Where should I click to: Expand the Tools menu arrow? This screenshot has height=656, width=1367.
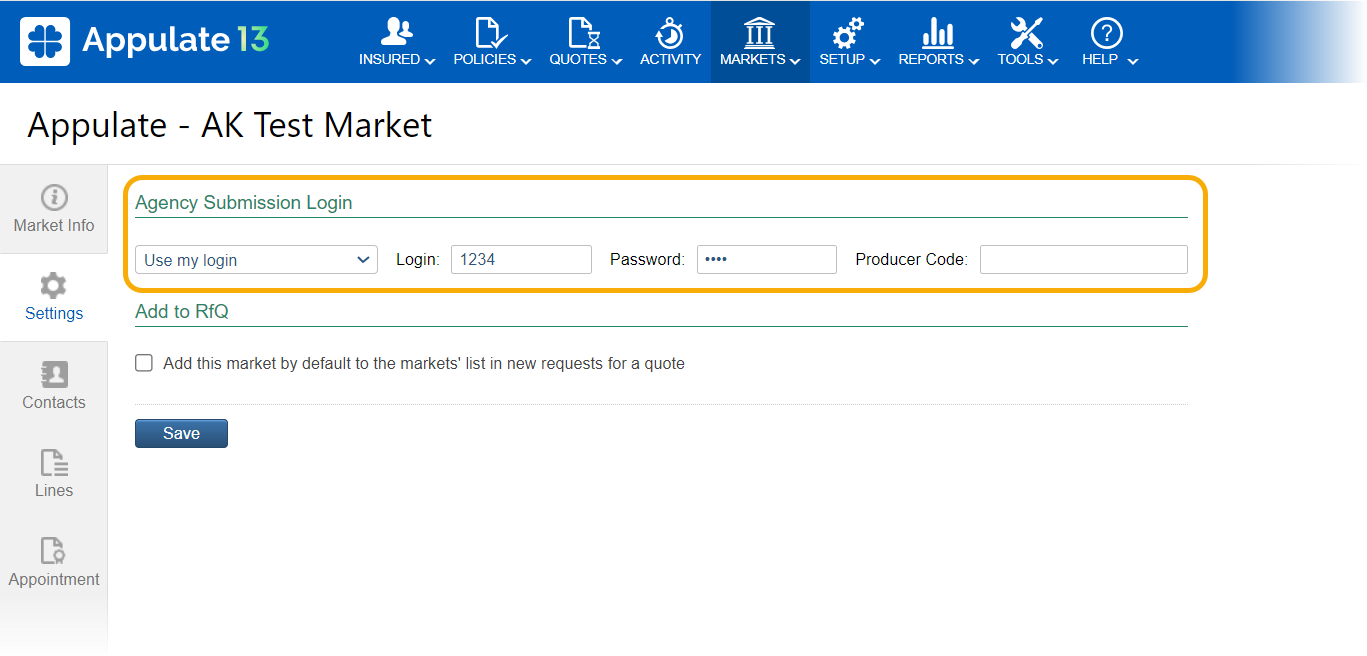click(x=1053, y=61)
